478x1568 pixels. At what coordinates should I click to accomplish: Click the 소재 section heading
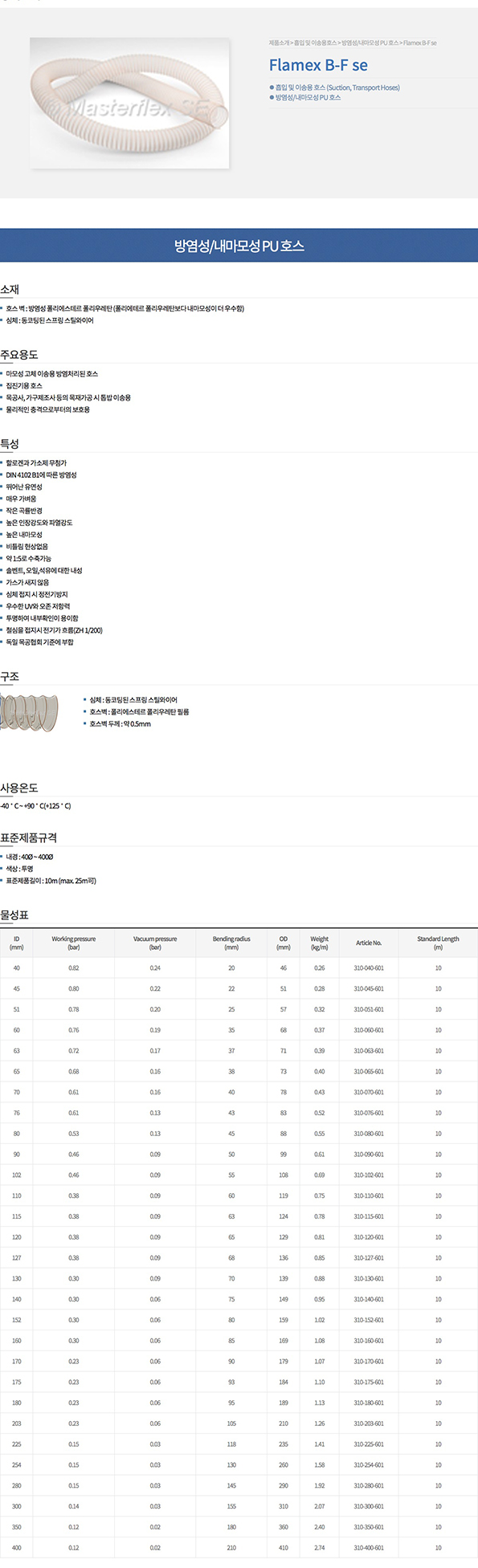(10, 289)
